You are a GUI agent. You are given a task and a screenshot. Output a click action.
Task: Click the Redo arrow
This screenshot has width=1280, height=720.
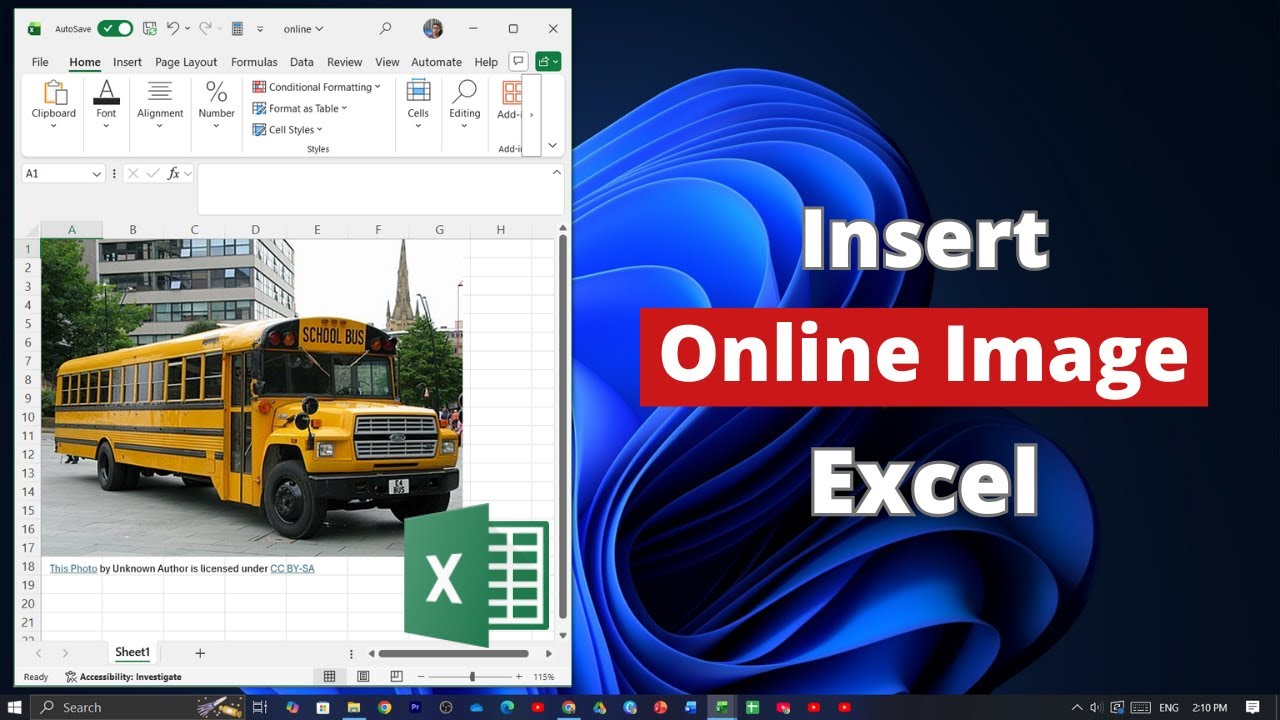[205, 29]
